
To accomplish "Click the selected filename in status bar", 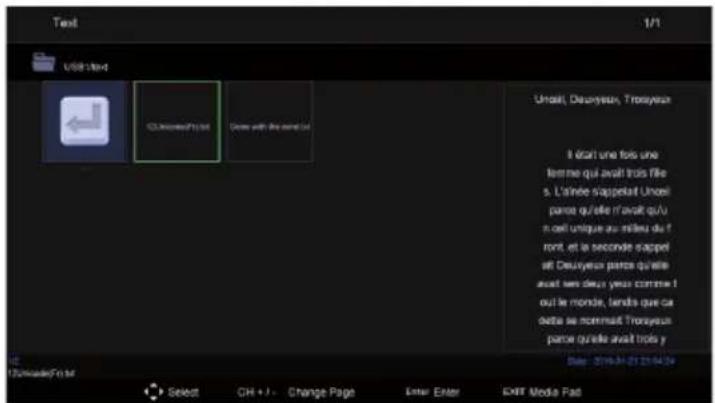I will pyautogui.click(x=41, y=373).
